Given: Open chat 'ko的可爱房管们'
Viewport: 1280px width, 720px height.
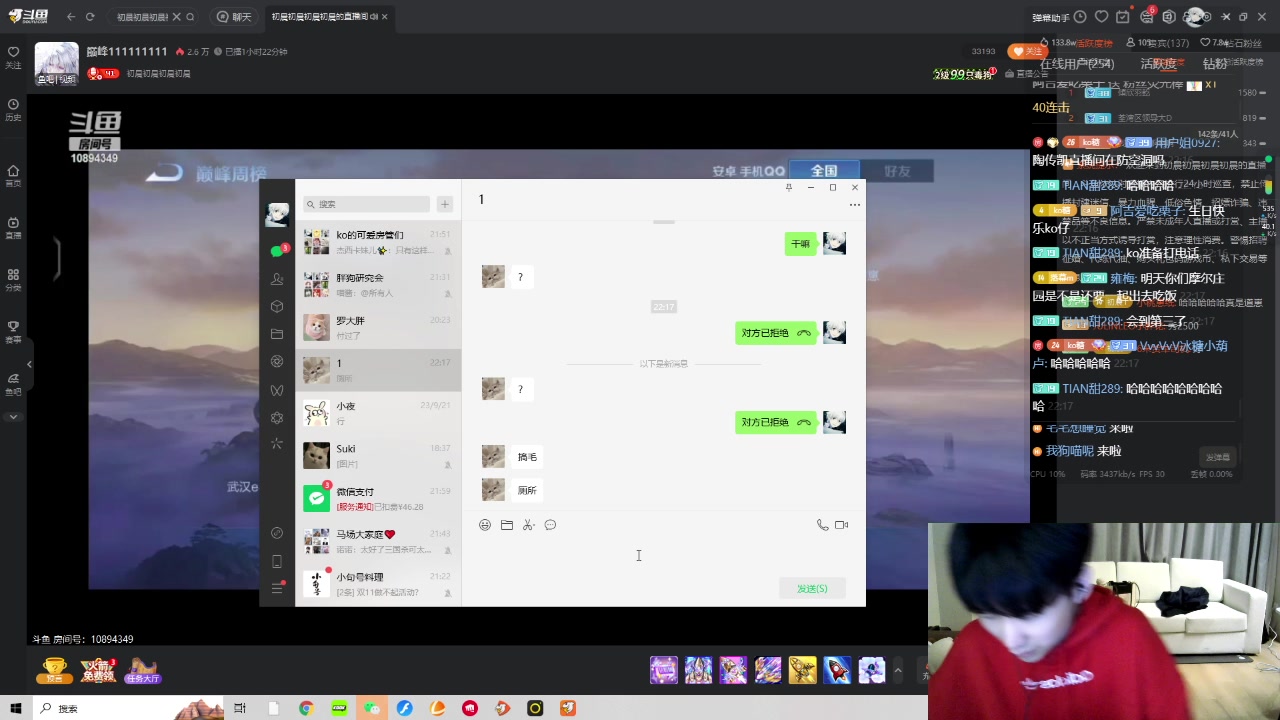Looking at the screenshot, I should pos(378,242).
